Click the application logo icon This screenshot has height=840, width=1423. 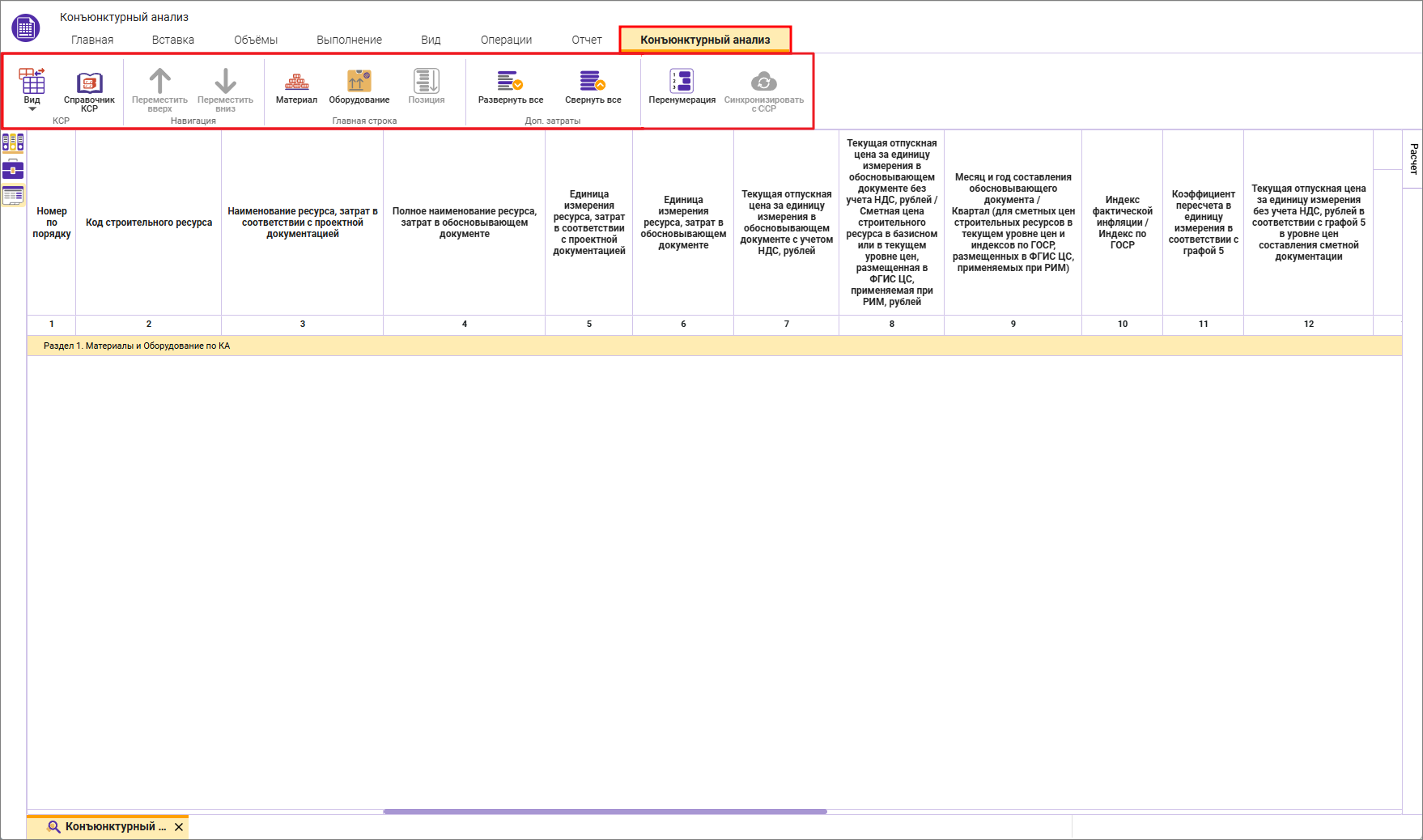[x=26, y=28]
